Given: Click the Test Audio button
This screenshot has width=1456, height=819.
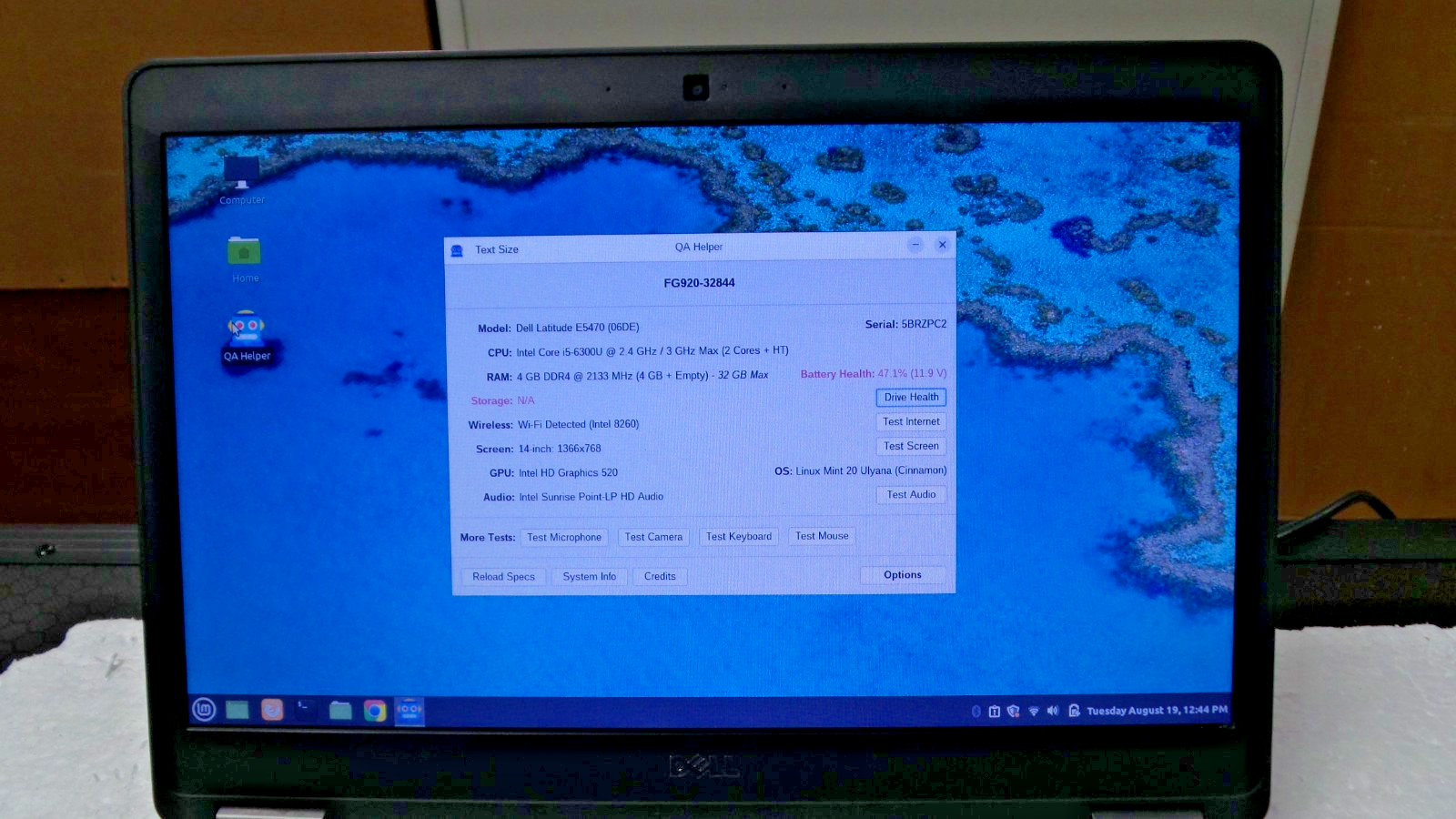Looking at the screenshot, I should pyautogui.click(x=911, y=495).
